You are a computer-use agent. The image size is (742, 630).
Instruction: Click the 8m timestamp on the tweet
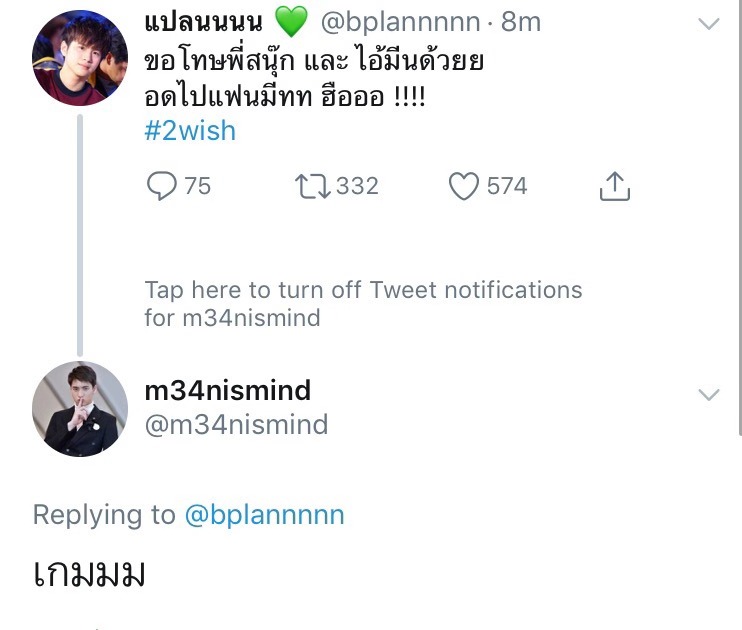pos(520,21)
